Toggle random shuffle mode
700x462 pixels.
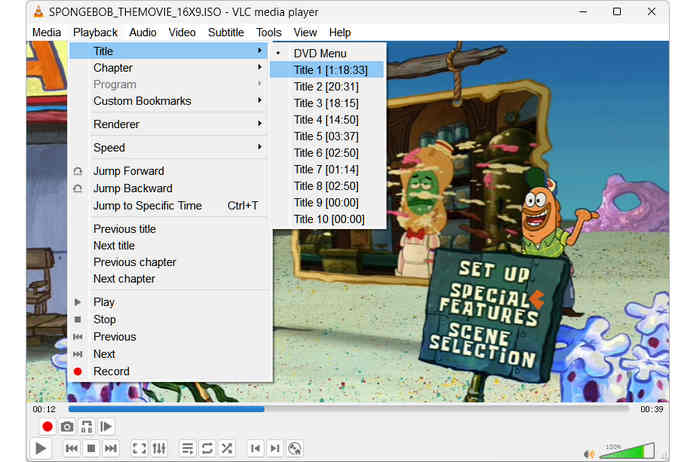227,448
